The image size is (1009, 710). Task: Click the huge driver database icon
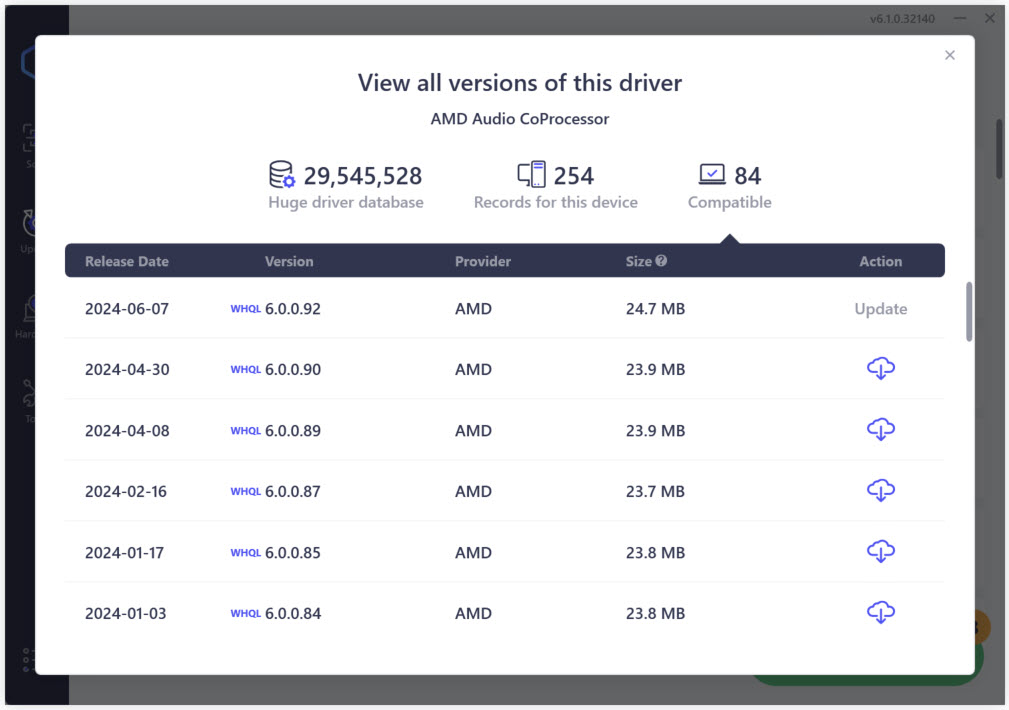(282, 175)
